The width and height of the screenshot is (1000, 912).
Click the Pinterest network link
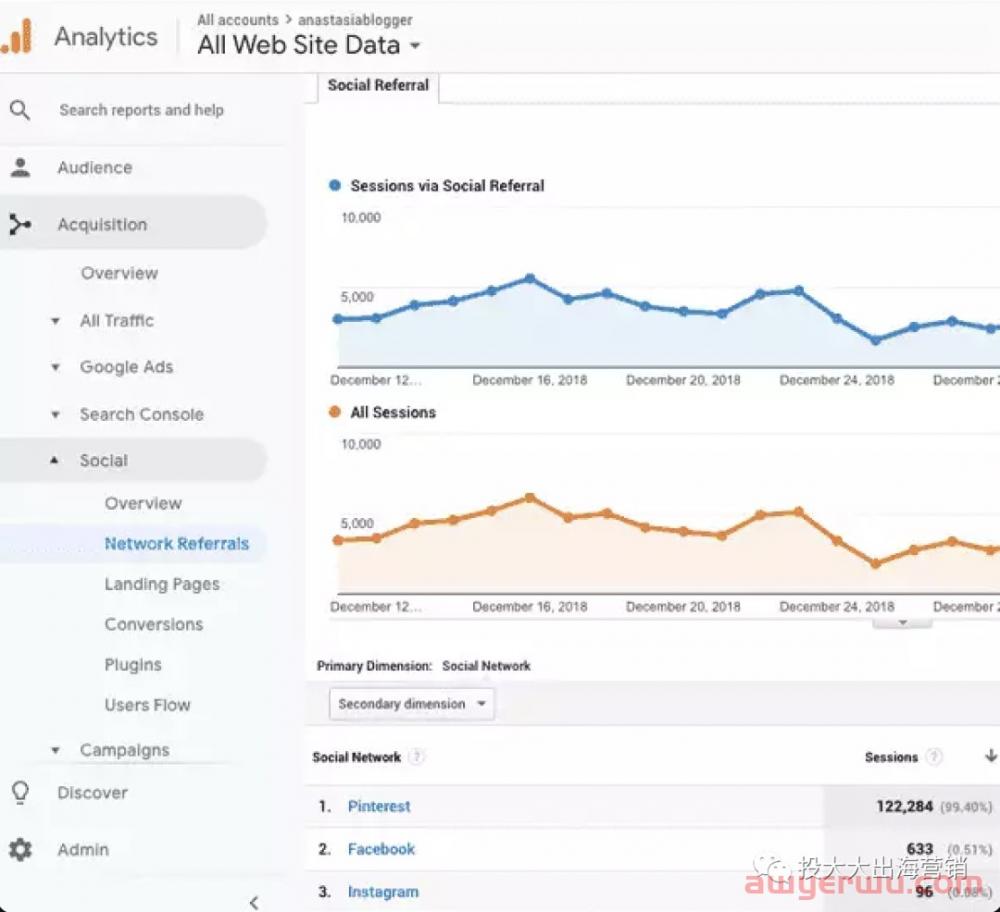pos(379,806)
